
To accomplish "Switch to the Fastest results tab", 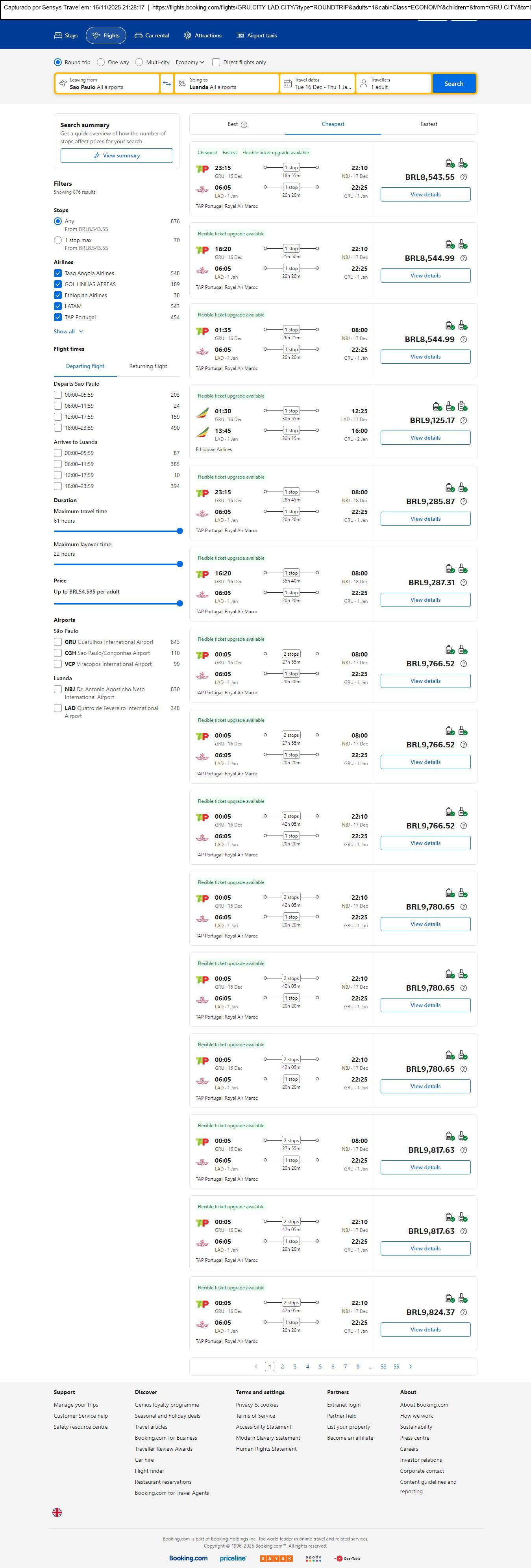I will tap(429, 124).
